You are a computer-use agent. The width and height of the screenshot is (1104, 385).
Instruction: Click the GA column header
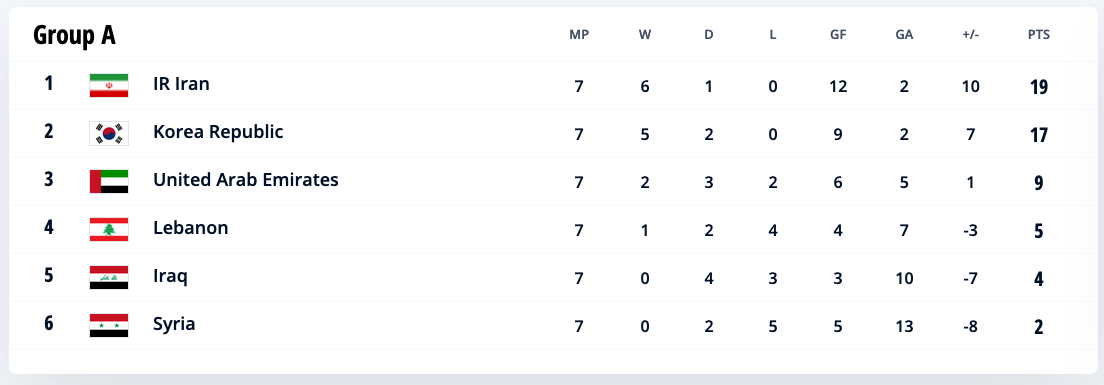(904, 34)
